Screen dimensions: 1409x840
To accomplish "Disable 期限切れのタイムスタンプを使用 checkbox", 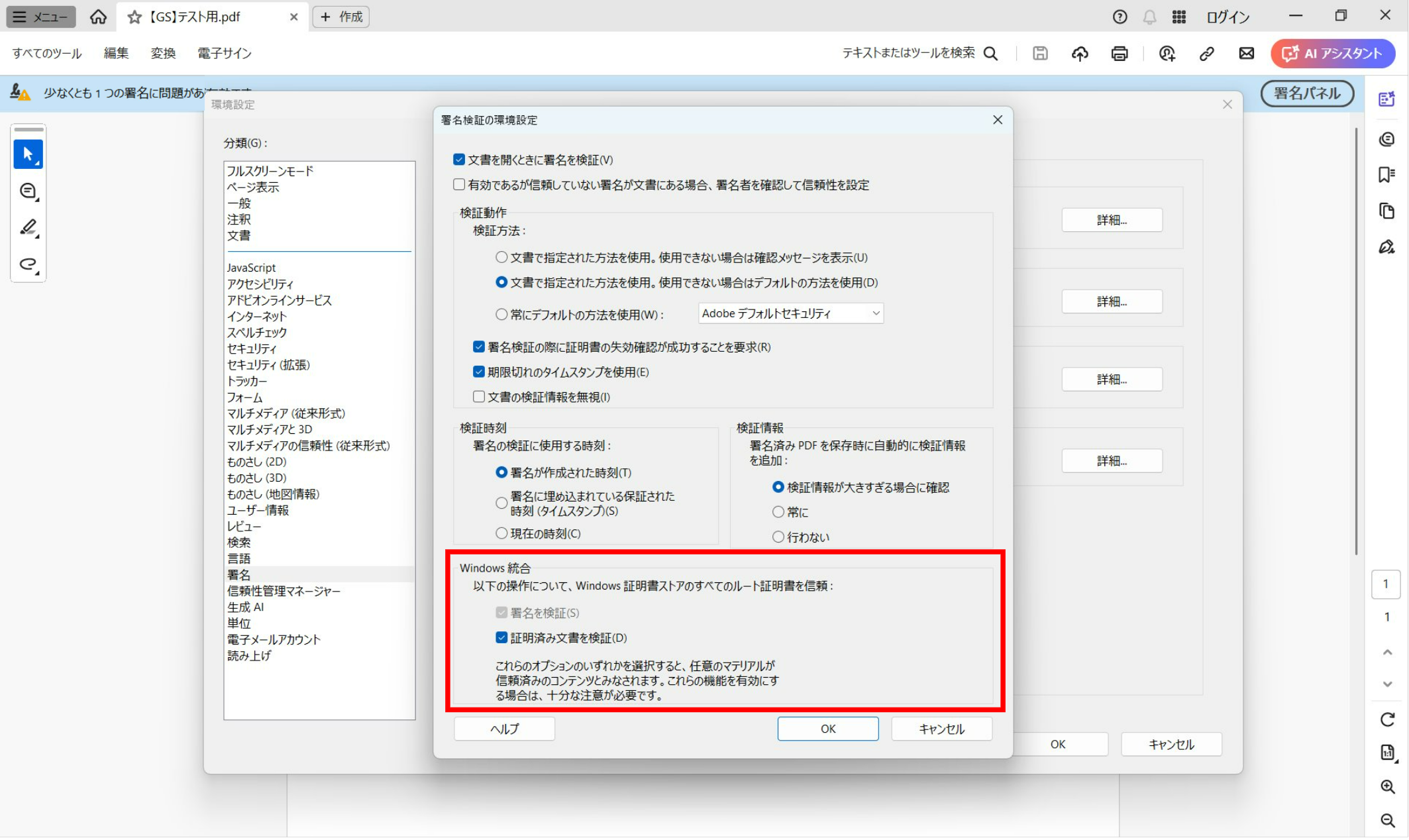I will tap(478, 372).
